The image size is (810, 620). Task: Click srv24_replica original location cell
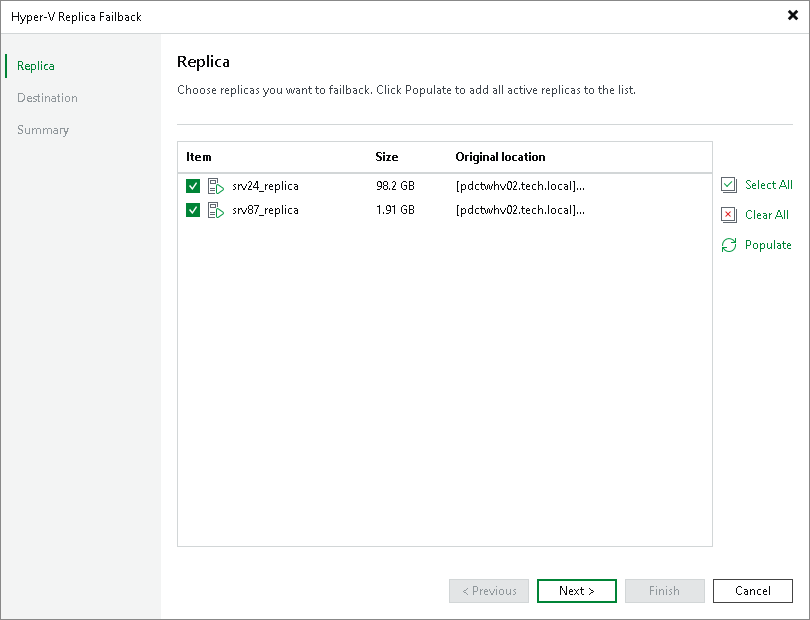coord(520,186)
